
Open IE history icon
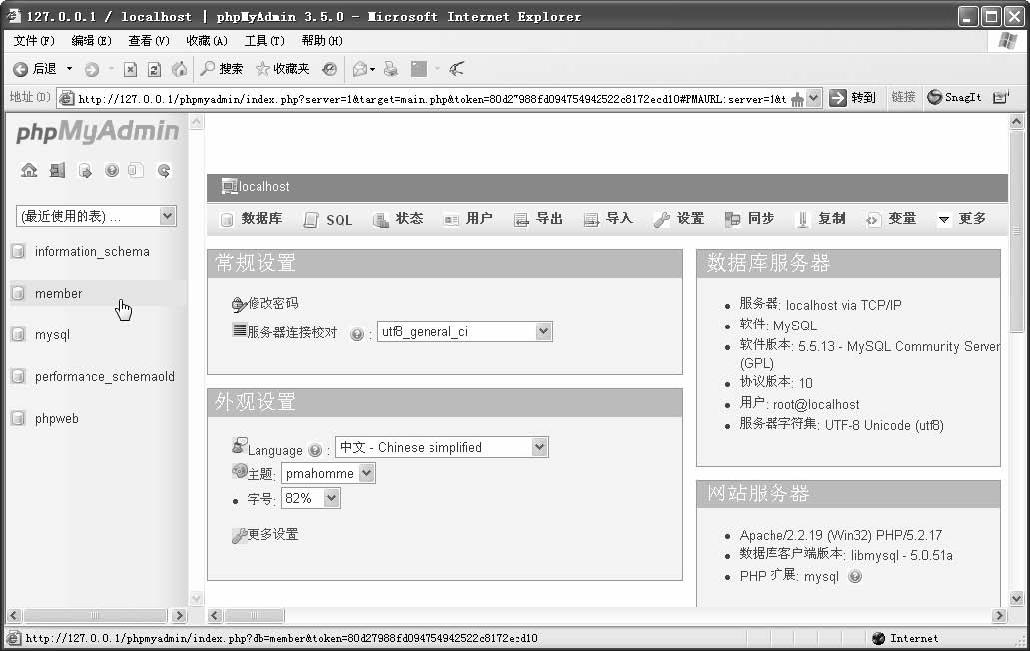click(330, 69)
